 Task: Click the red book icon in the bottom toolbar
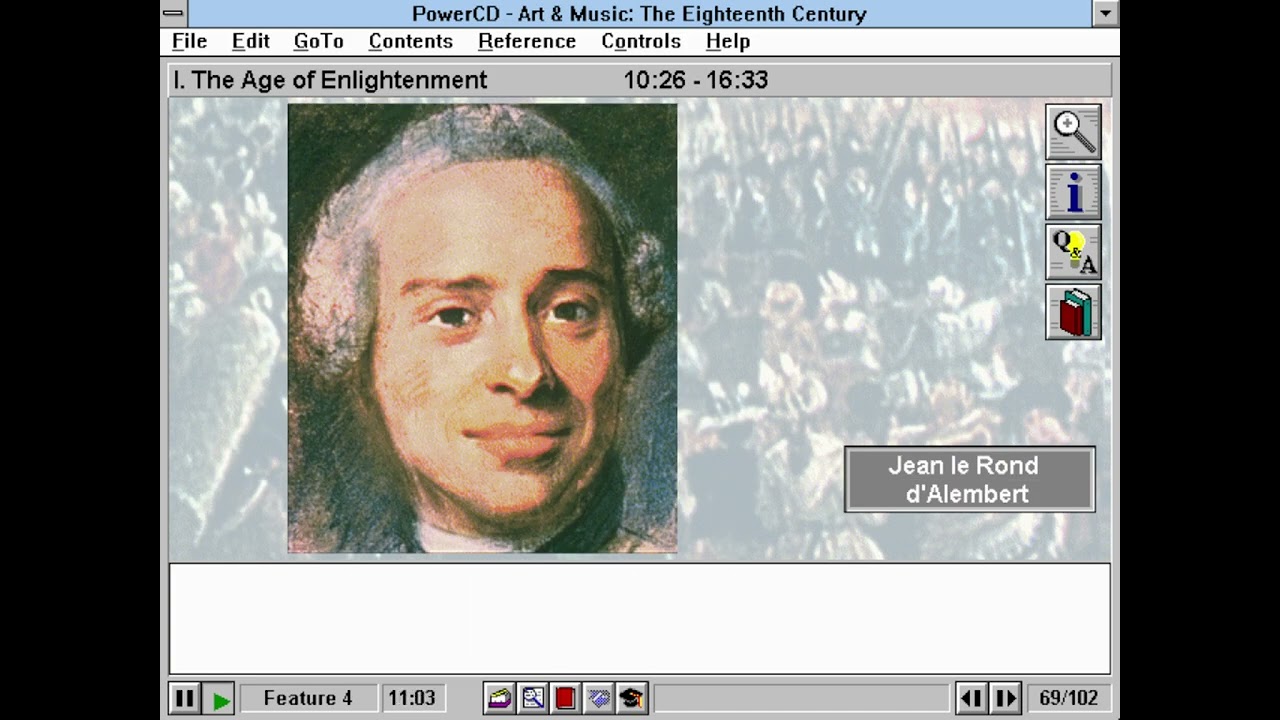click(565, 698)
